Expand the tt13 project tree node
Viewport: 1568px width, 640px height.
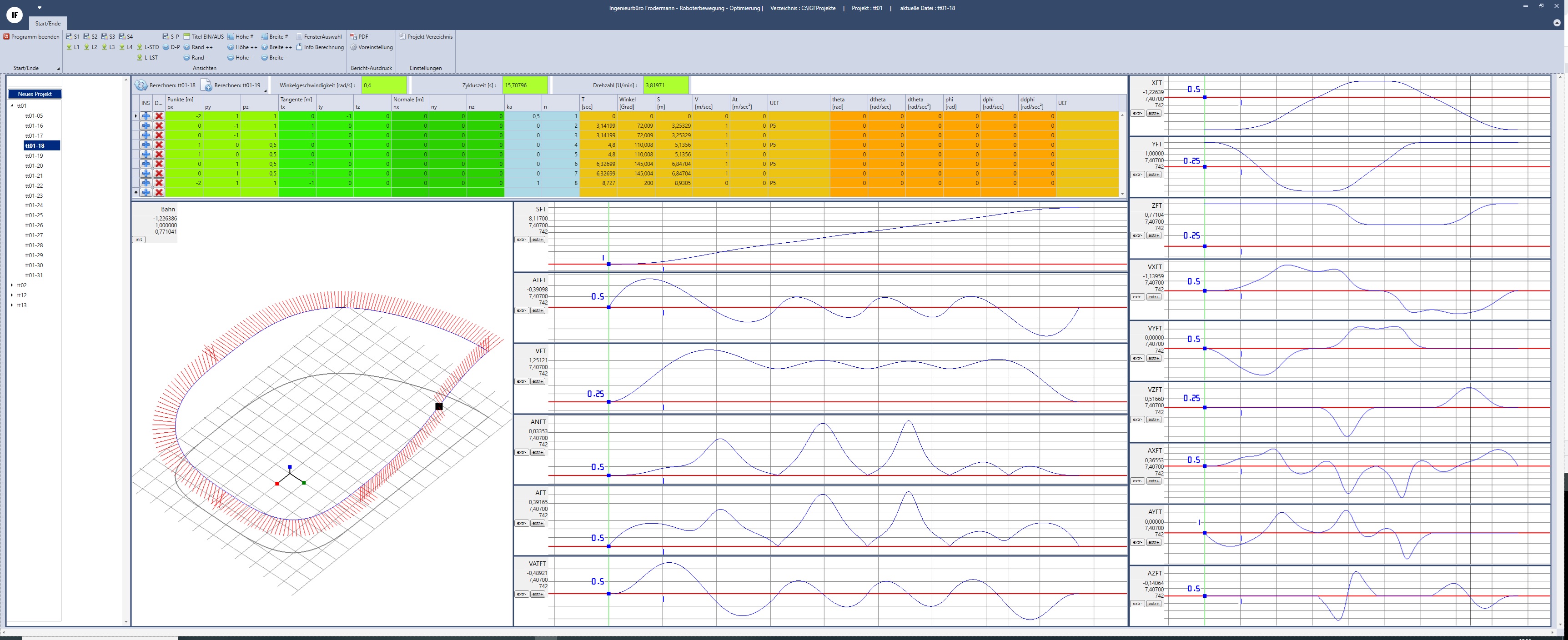point(12,305)
